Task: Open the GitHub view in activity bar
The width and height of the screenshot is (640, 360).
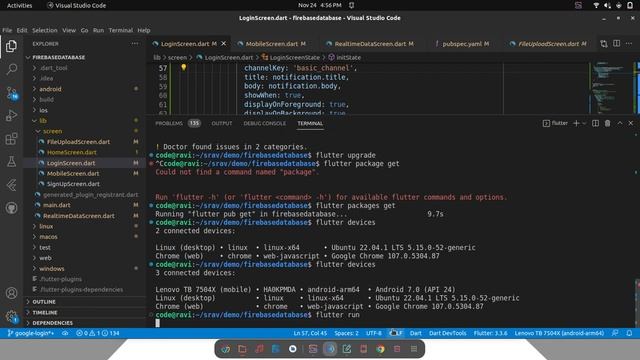Action: 11,208
